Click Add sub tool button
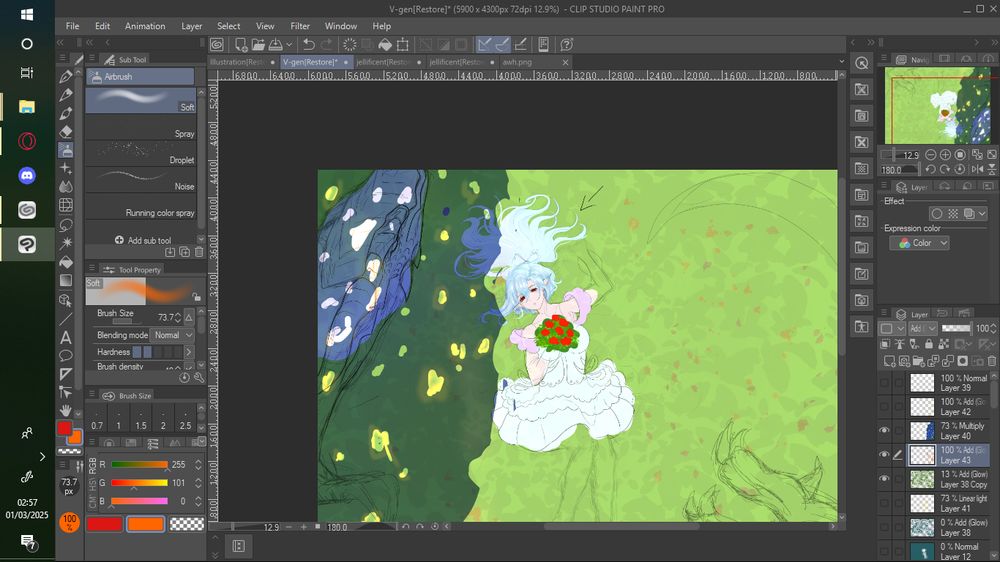This screenshot has height=562, width=1000. (x=142, y=240)
